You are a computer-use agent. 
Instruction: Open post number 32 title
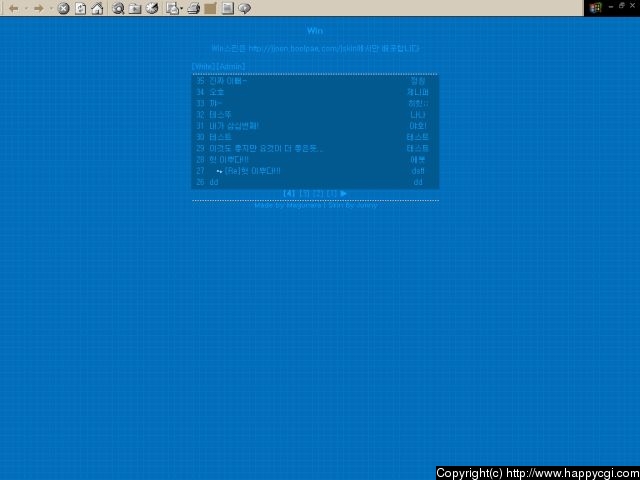coord(220,115)
